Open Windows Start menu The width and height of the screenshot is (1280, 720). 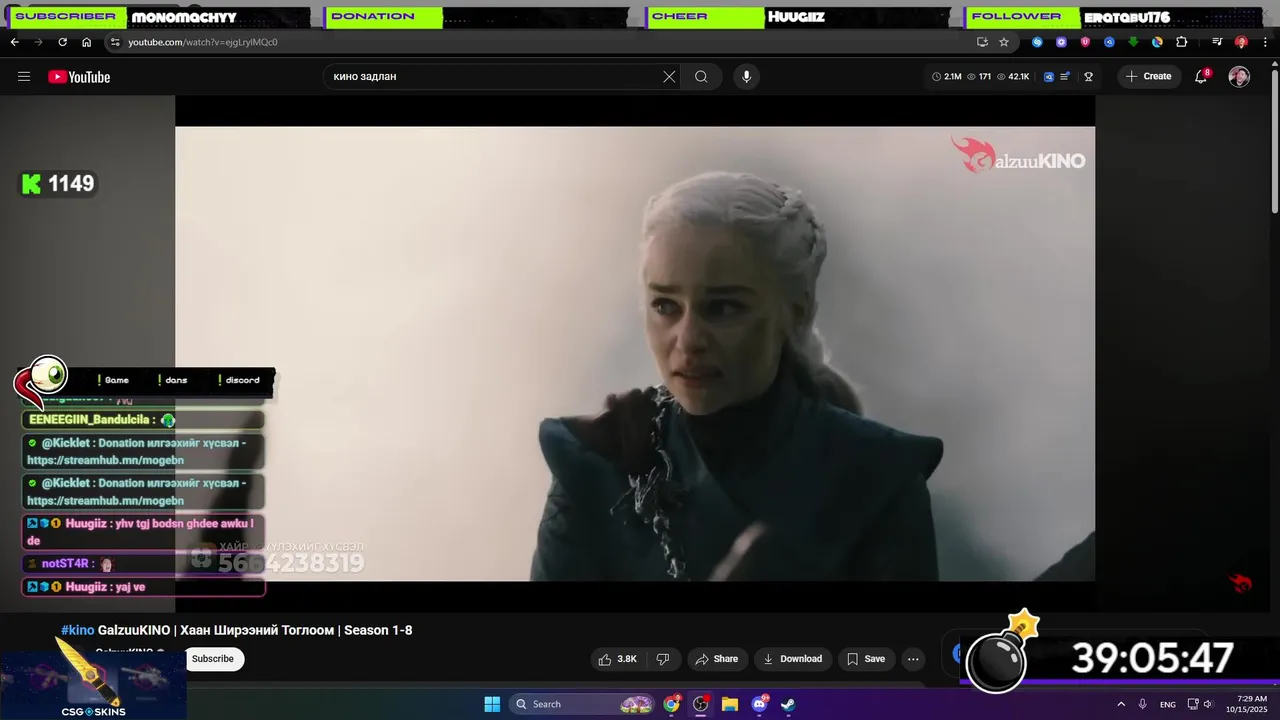492,704
